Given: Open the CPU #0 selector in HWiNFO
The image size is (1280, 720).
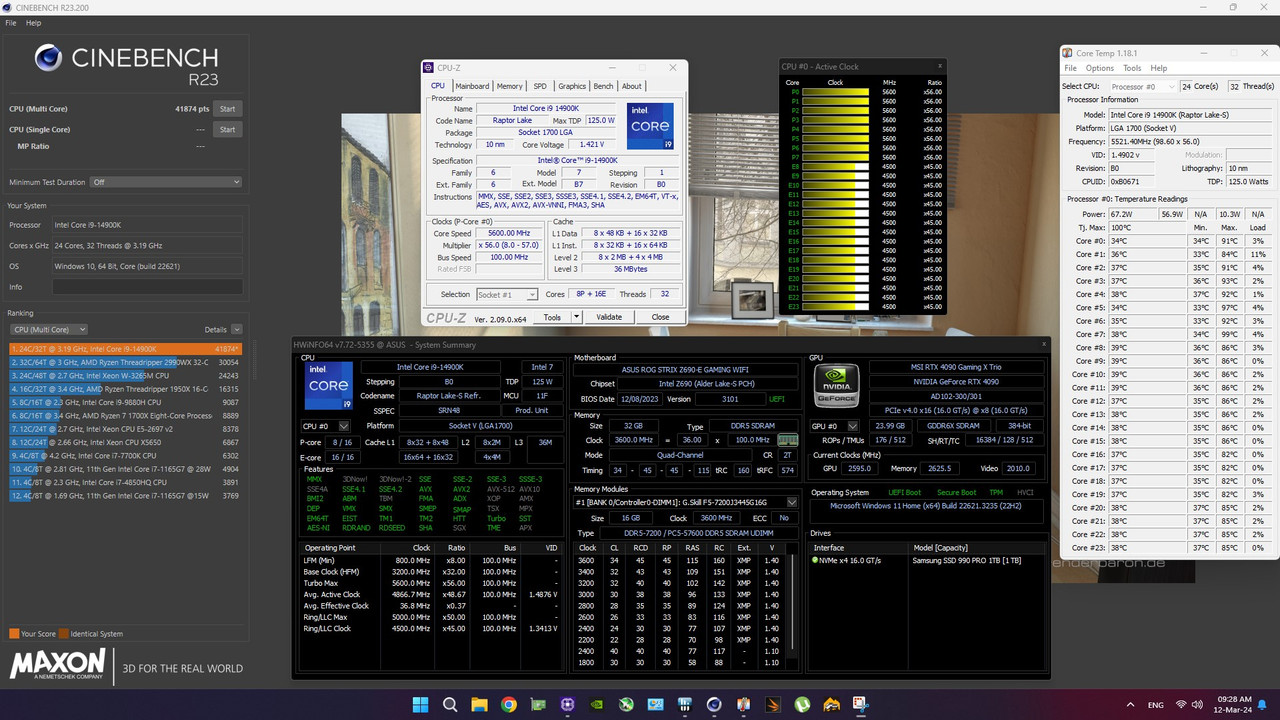Looking at the screenshot, I should pos(326,426).
